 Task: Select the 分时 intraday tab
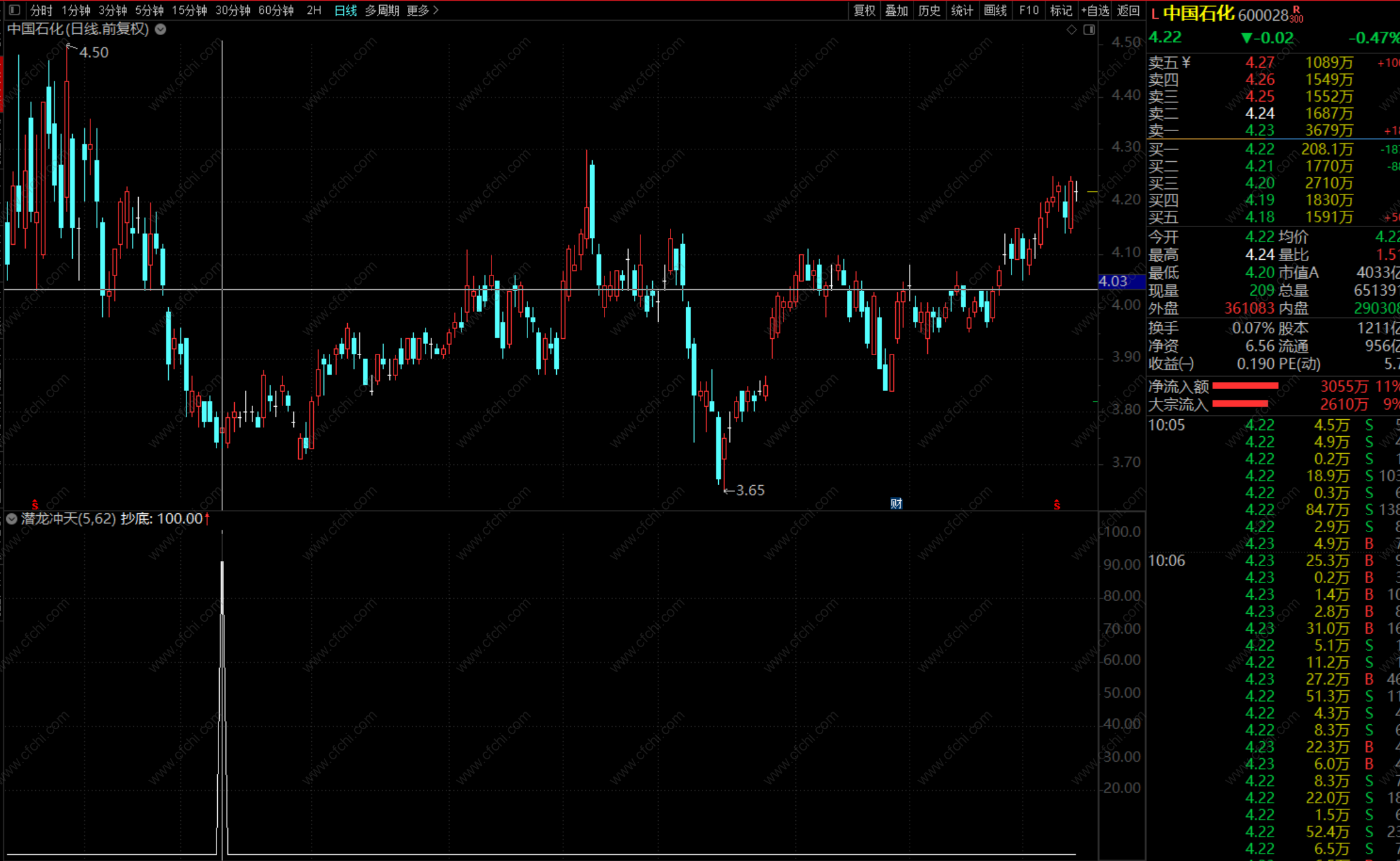tap(41, 10)
